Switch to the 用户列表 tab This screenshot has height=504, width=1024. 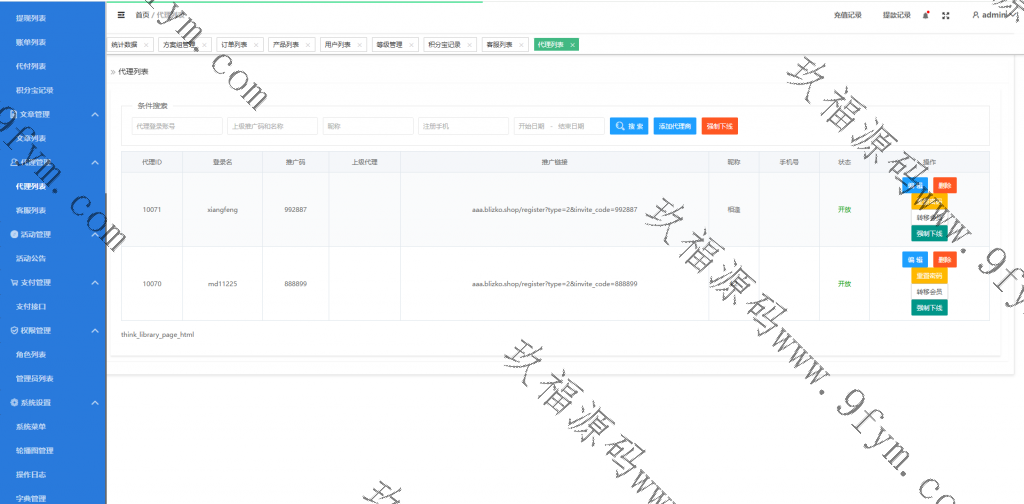pos(338,45)
